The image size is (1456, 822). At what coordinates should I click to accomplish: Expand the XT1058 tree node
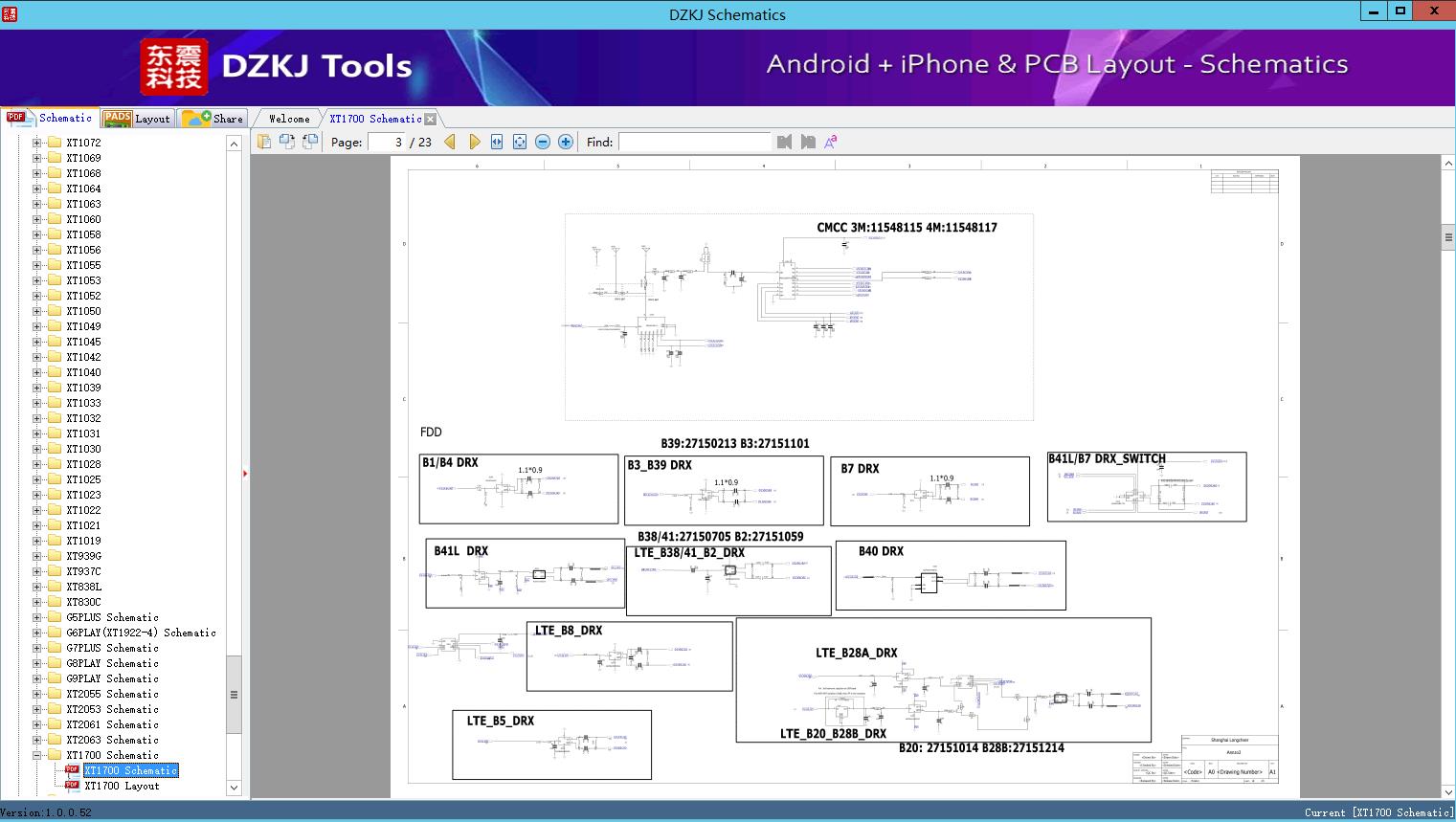37,234
